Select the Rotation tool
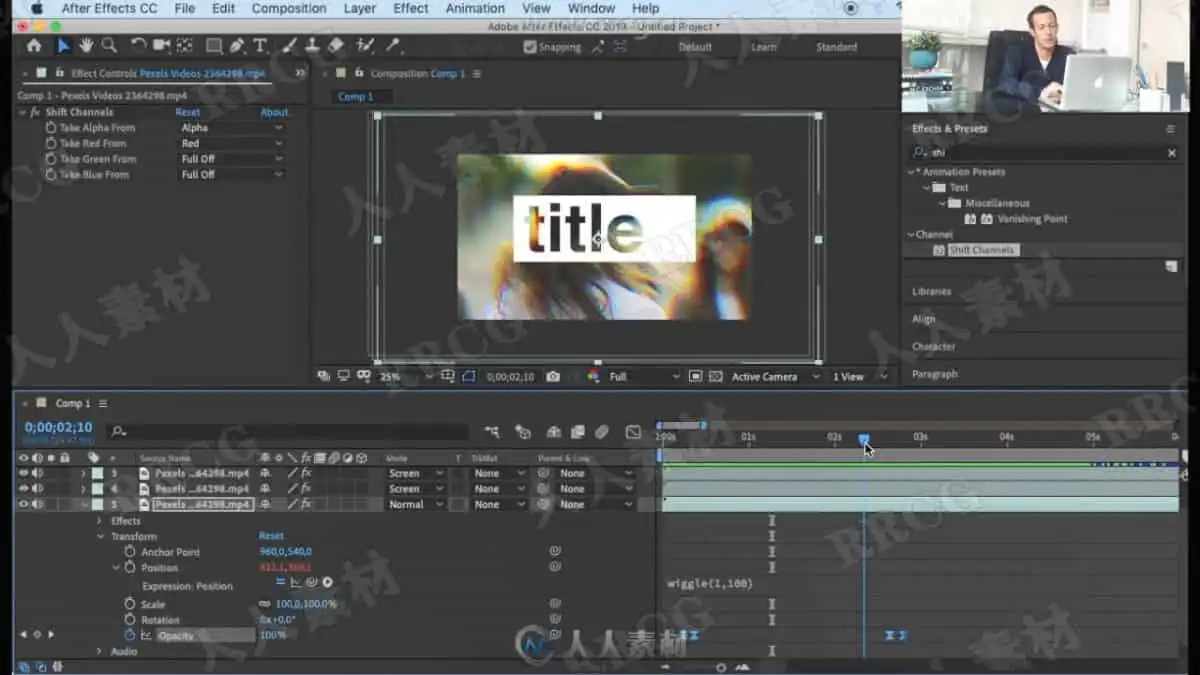 [x=138, y=45]
